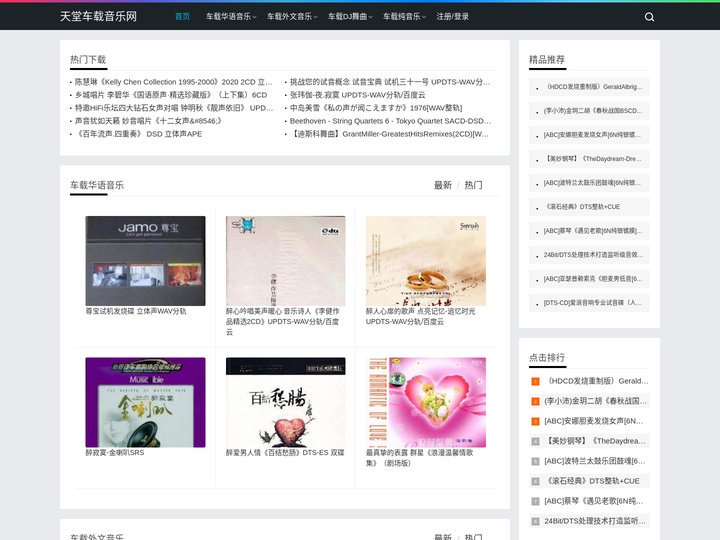Open 乡城唱片 李碧华 6CD link
This screenshot has width=720, height=540.
point(170,95)
